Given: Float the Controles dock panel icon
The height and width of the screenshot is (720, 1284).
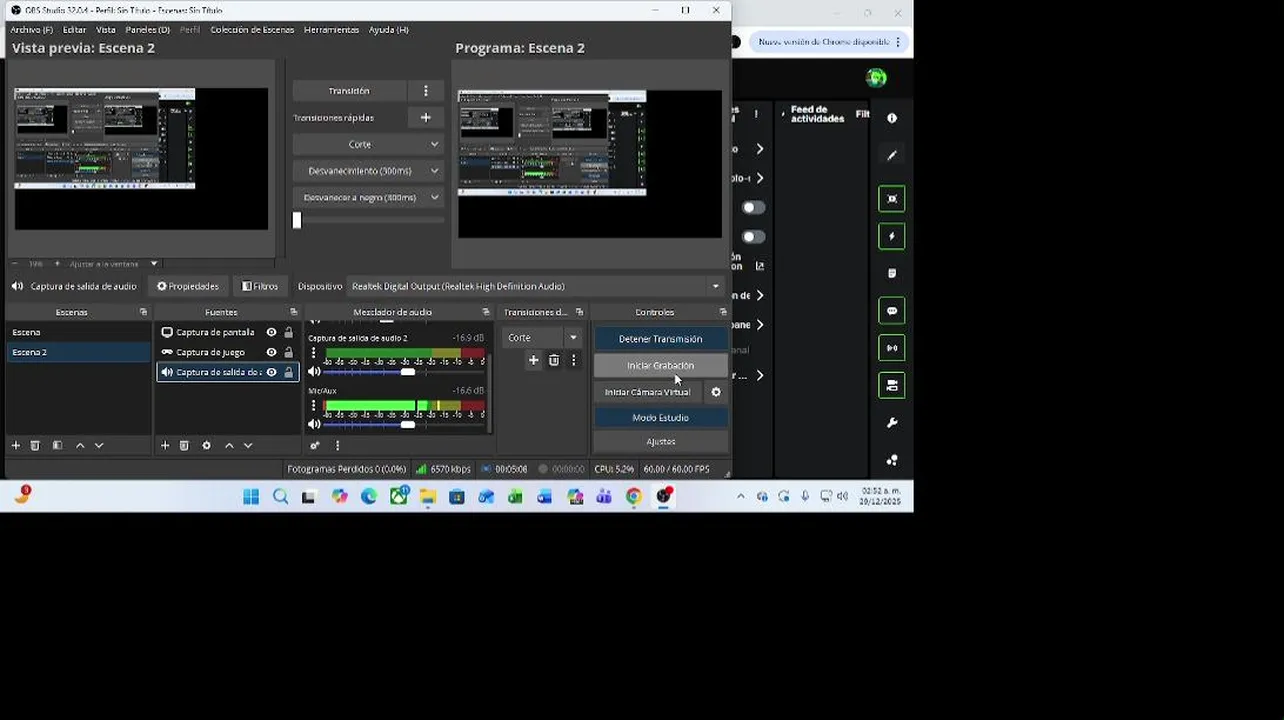Looking at the screenshot, I should (723, 312).
